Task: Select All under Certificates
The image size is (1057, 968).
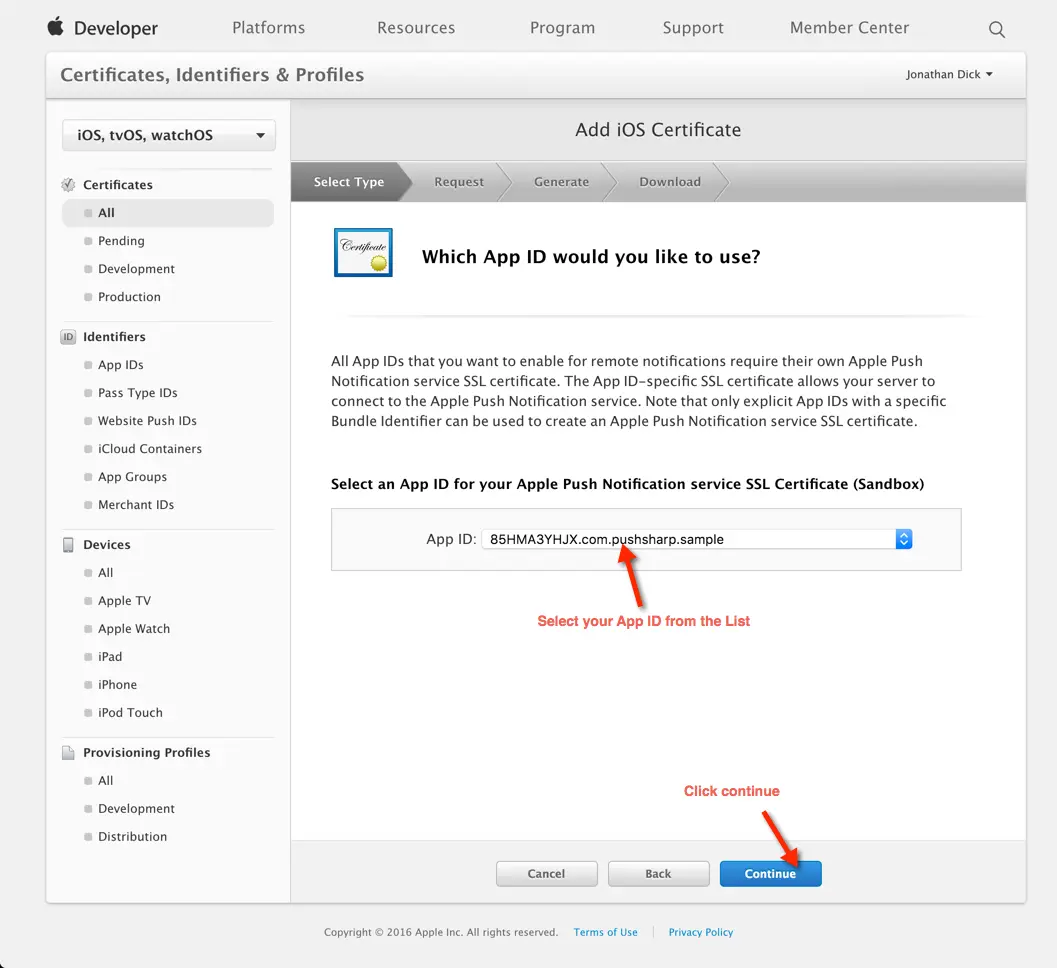Action: pyautogui.click(x=168, y=213)
